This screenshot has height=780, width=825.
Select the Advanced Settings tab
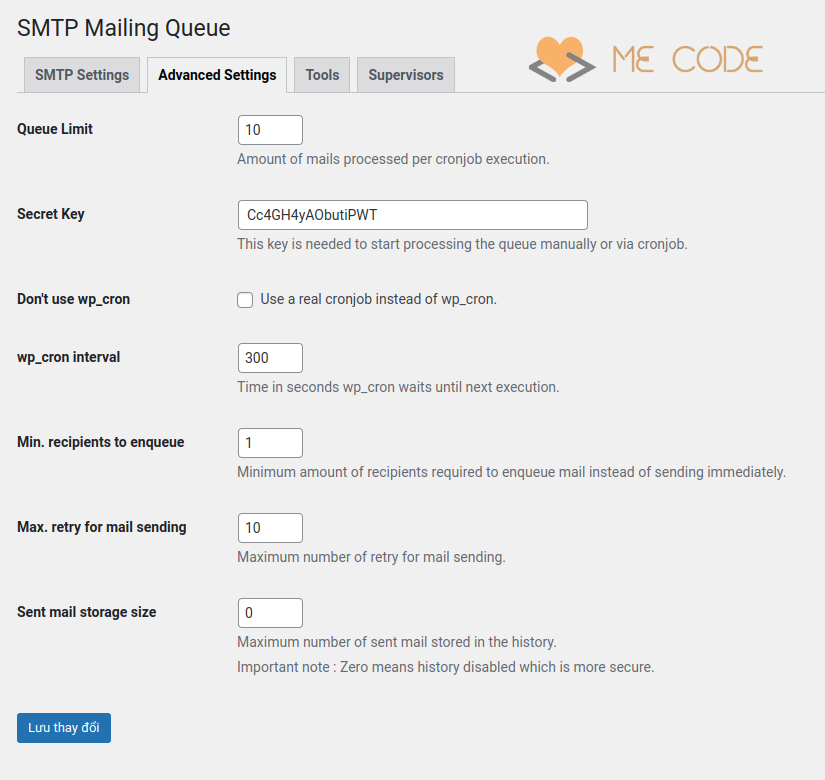tap(217, 75)
